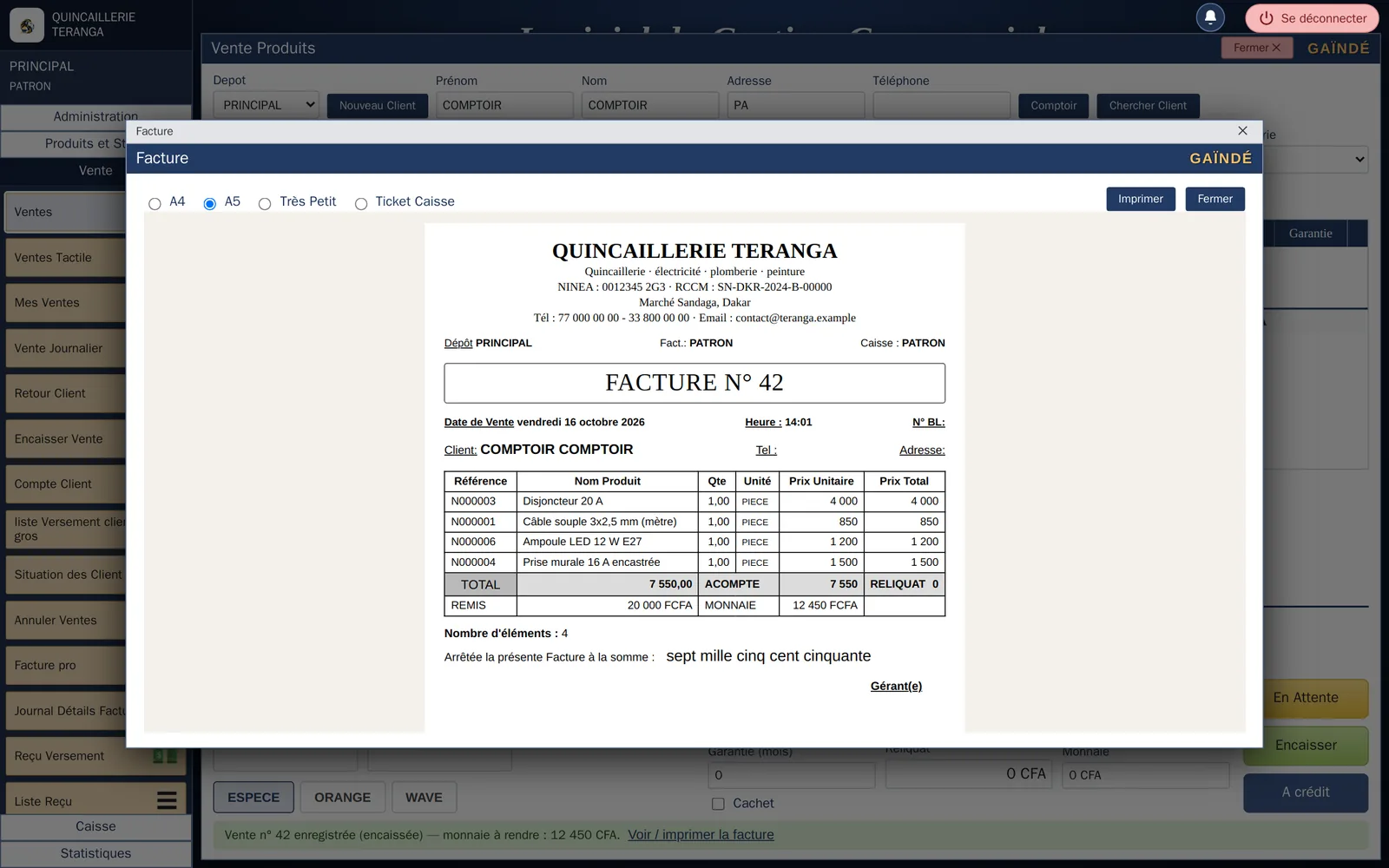The image size is (1389, 868).
Task: Close the Facture dialog with the X
Action: click(x=1242, y=131)
